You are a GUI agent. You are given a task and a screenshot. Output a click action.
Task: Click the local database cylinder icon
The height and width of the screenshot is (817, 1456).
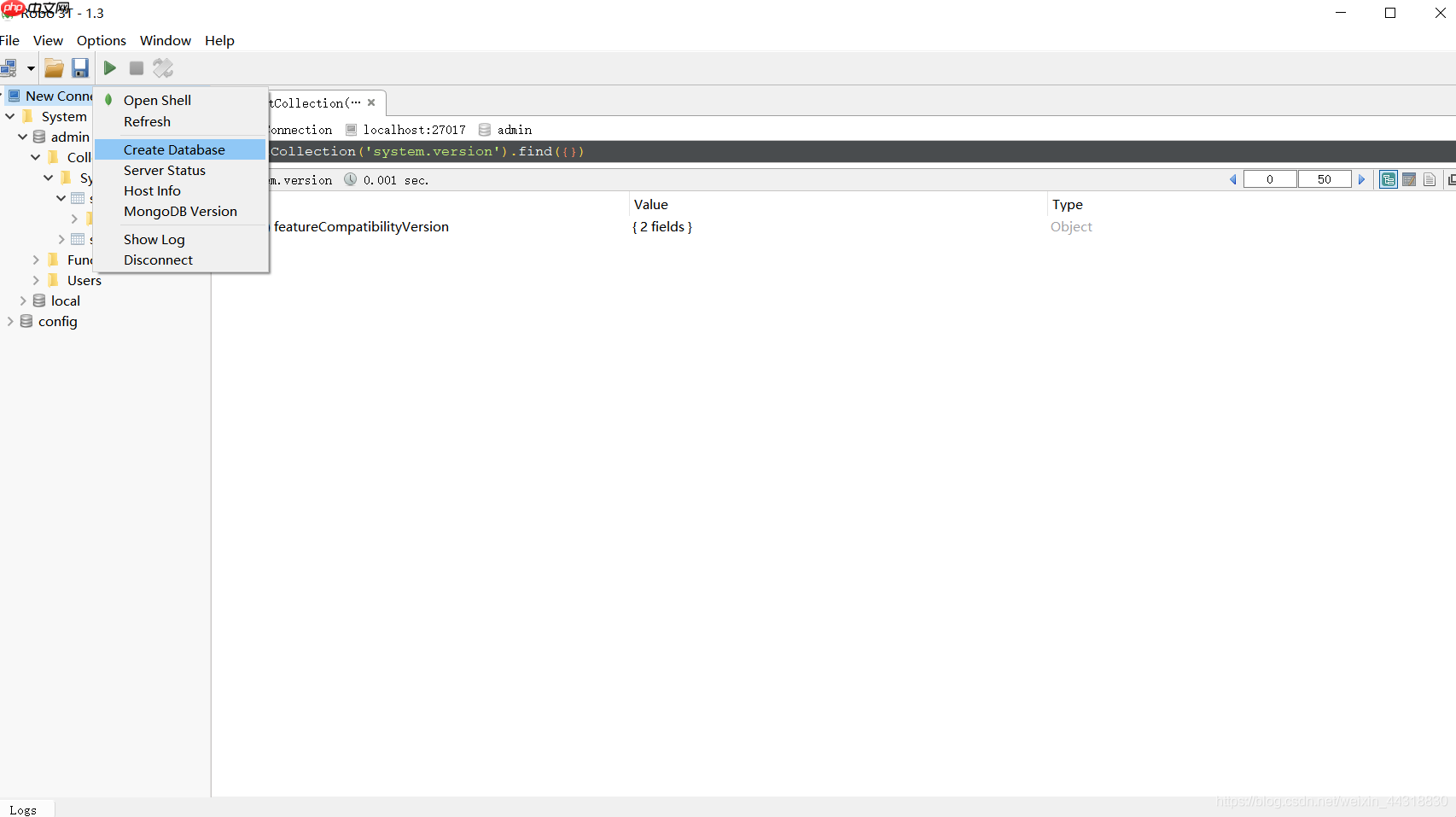[39, 301]
